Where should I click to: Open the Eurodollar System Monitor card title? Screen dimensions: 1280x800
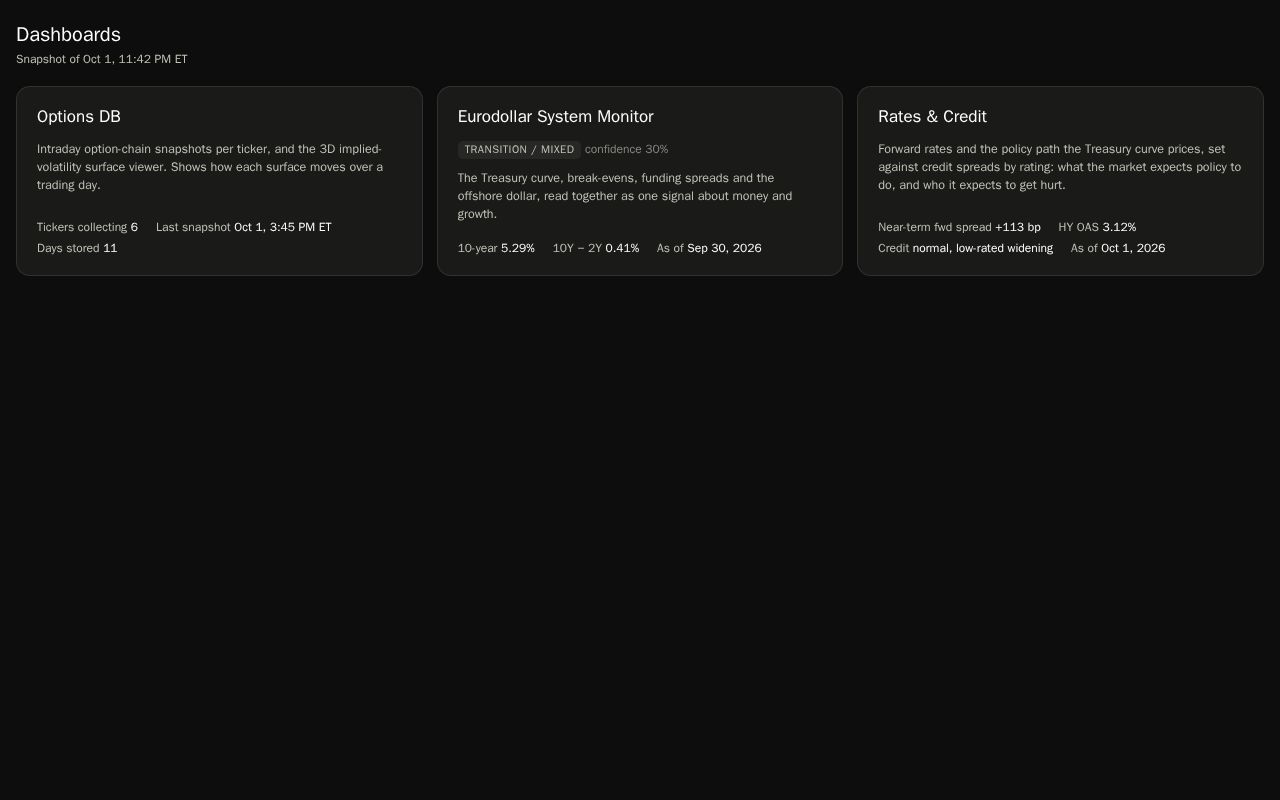click(x=555, y=117)
